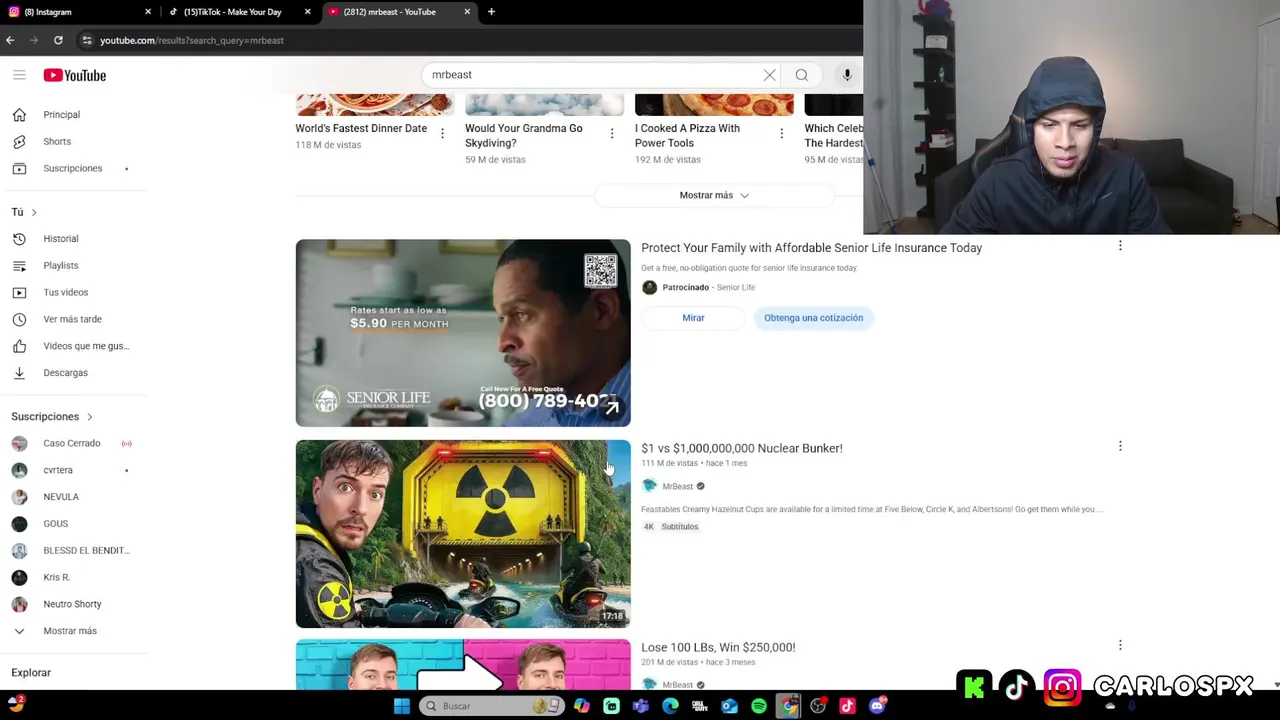1280x720 pixels.
Task: Open the NEVULA channel
Action: (x=60, y=497)
